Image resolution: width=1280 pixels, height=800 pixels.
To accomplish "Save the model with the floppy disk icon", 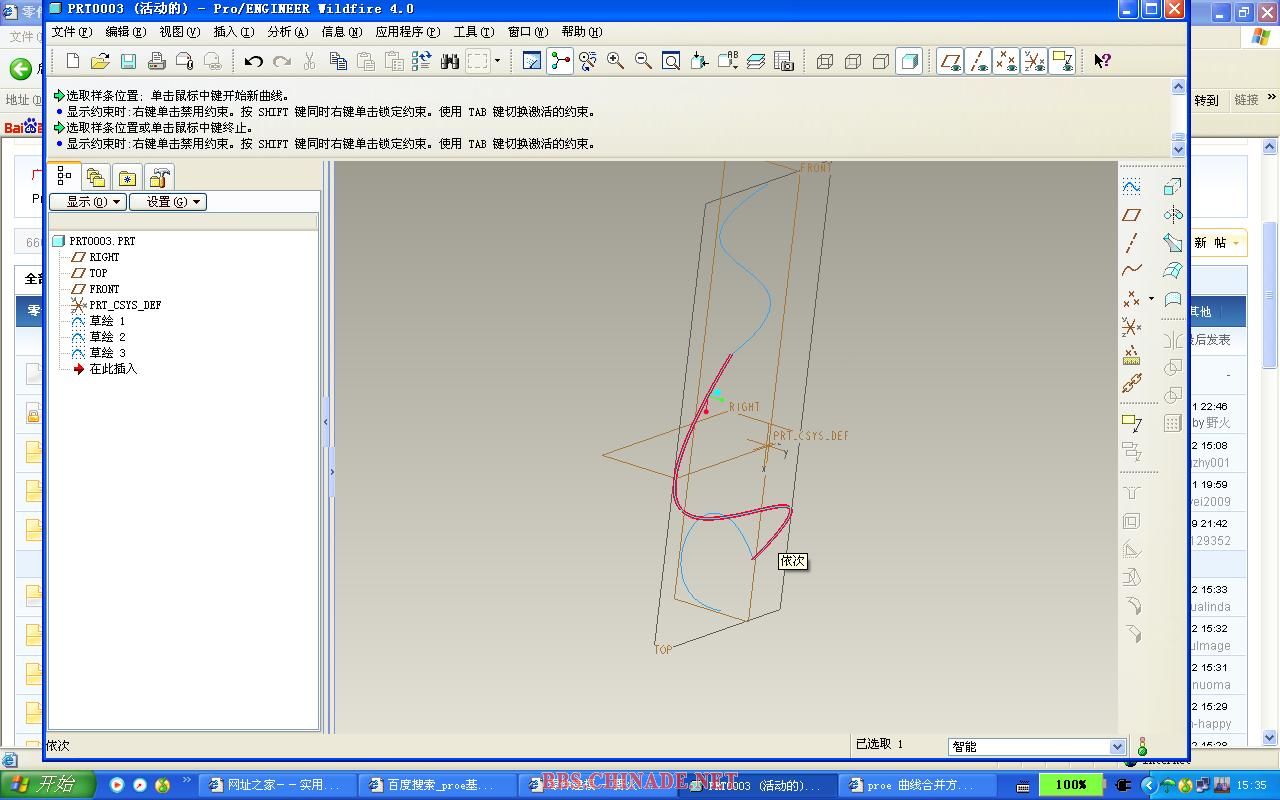I will click(x=128, y=61).
